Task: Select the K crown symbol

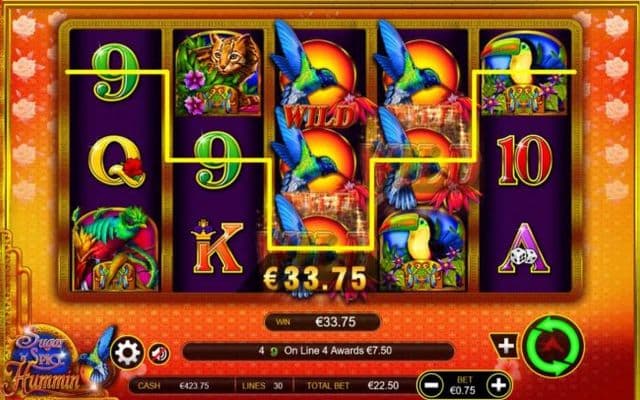Action: click(217, 247)
